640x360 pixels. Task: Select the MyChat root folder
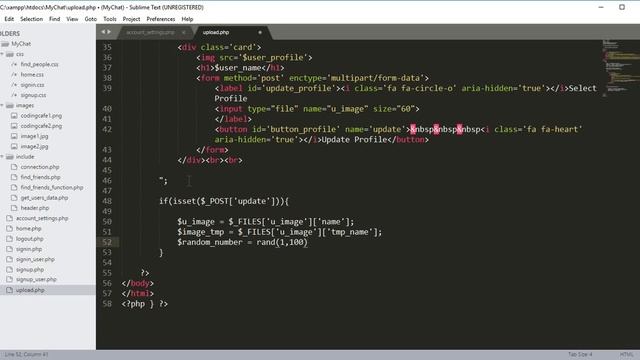coord(21,44)
